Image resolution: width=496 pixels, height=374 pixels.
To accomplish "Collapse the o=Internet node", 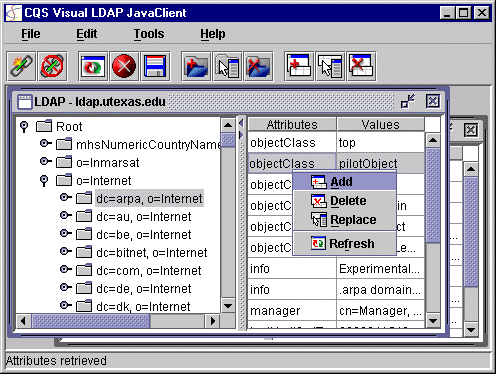I will click(44, 180).
